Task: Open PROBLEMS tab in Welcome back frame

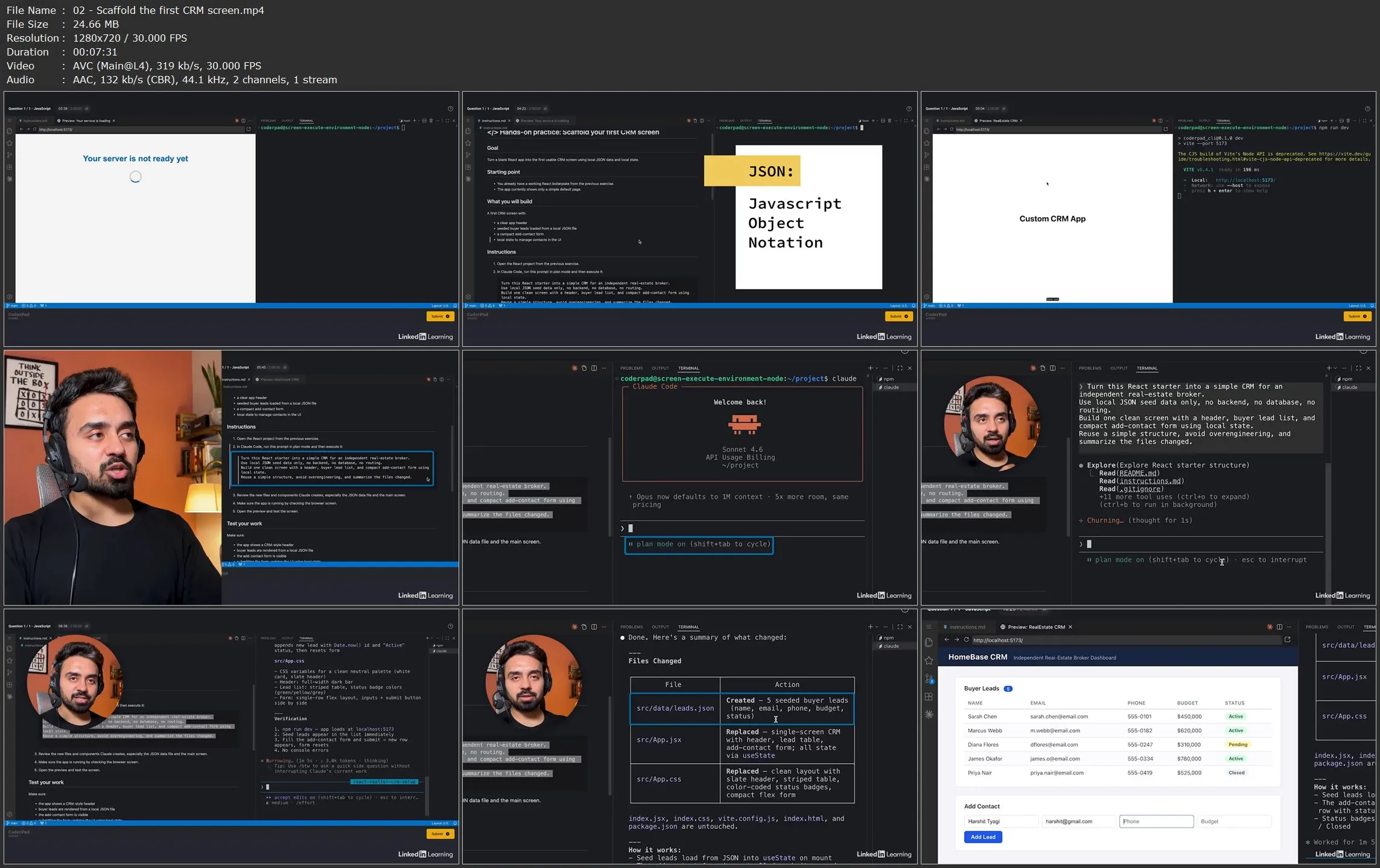Action: click(631, 368)
